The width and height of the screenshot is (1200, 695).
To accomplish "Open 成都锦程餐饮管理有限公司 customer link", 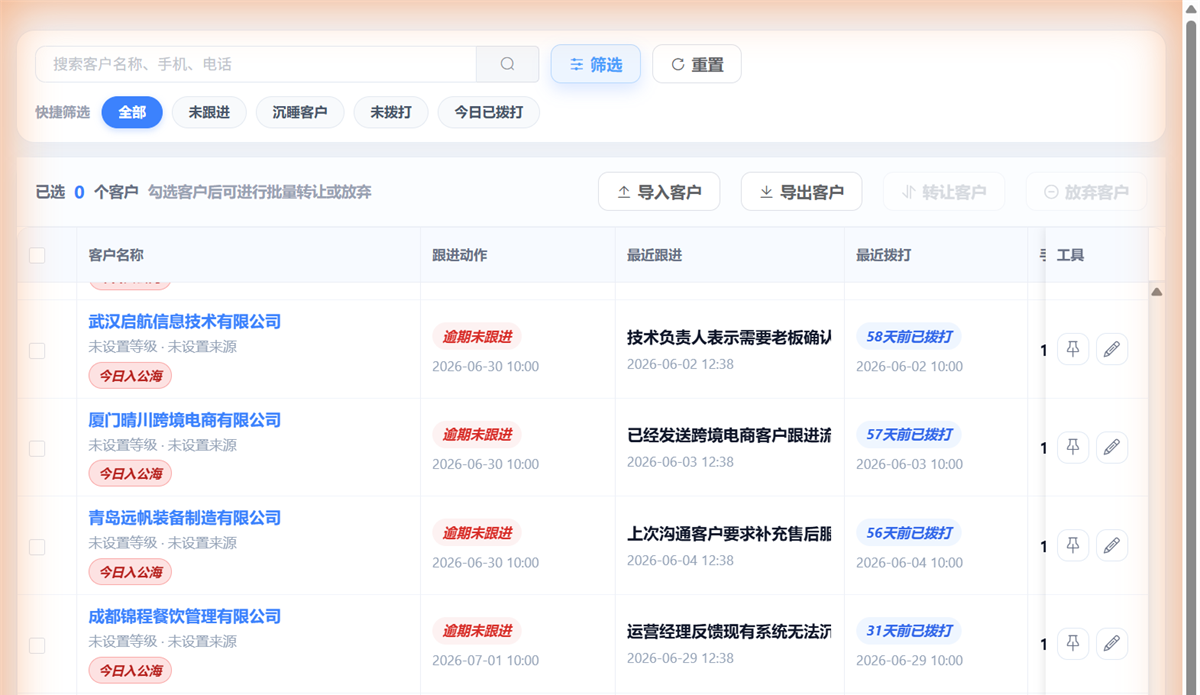I will point(185,616).
